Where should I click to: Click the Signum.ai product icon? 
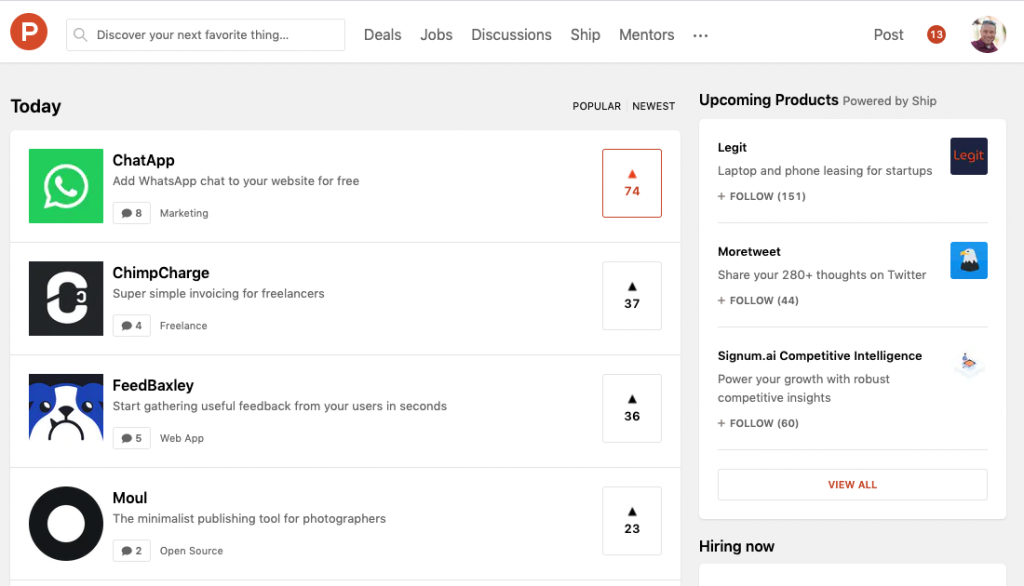point(968,363)
